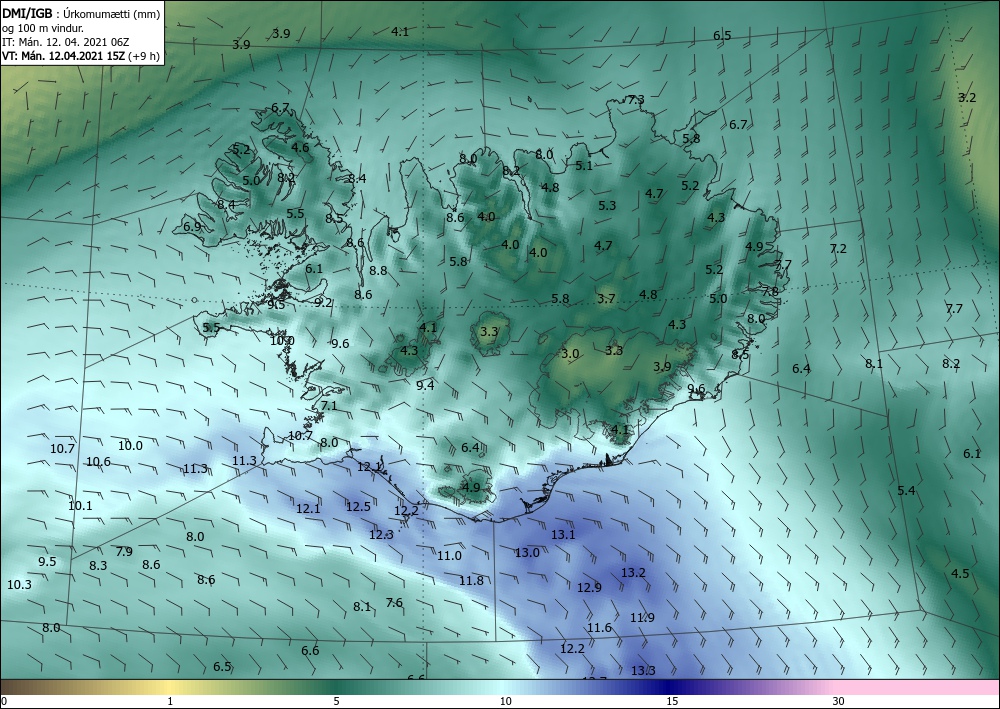Click the map value '10.6'

[x=98, y=462]
